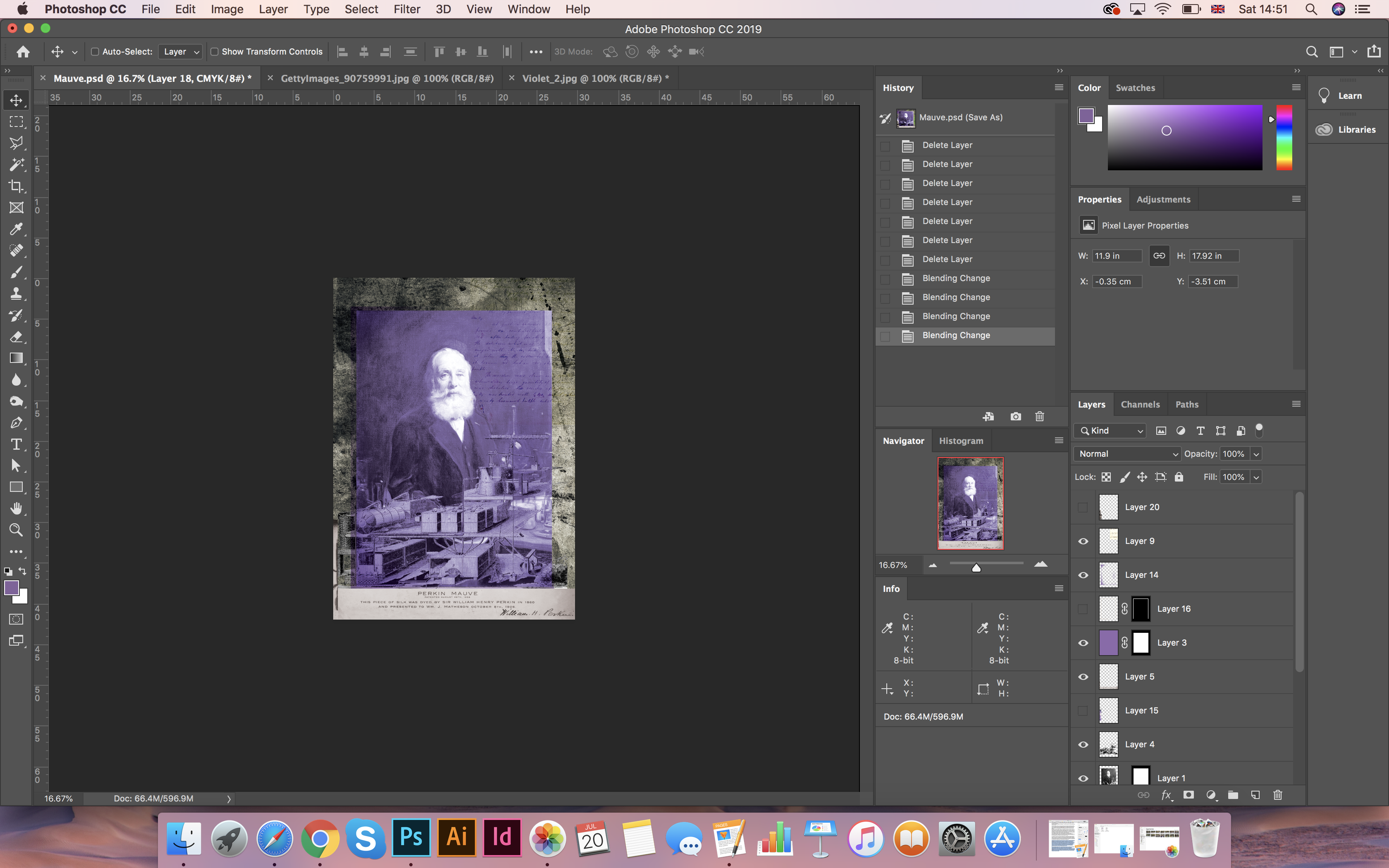Hide Layer 9 using its eye icon
The image size is (1389, 868).
1083,541
